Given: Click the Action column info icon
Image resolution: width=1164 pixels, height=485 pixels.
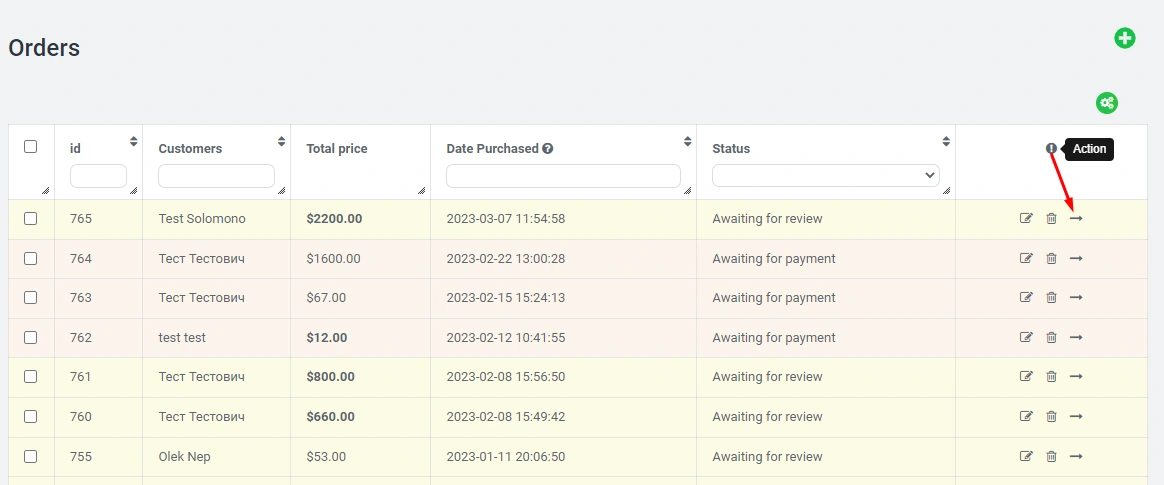Looking at the screenshot, I should click(1051, 149).
